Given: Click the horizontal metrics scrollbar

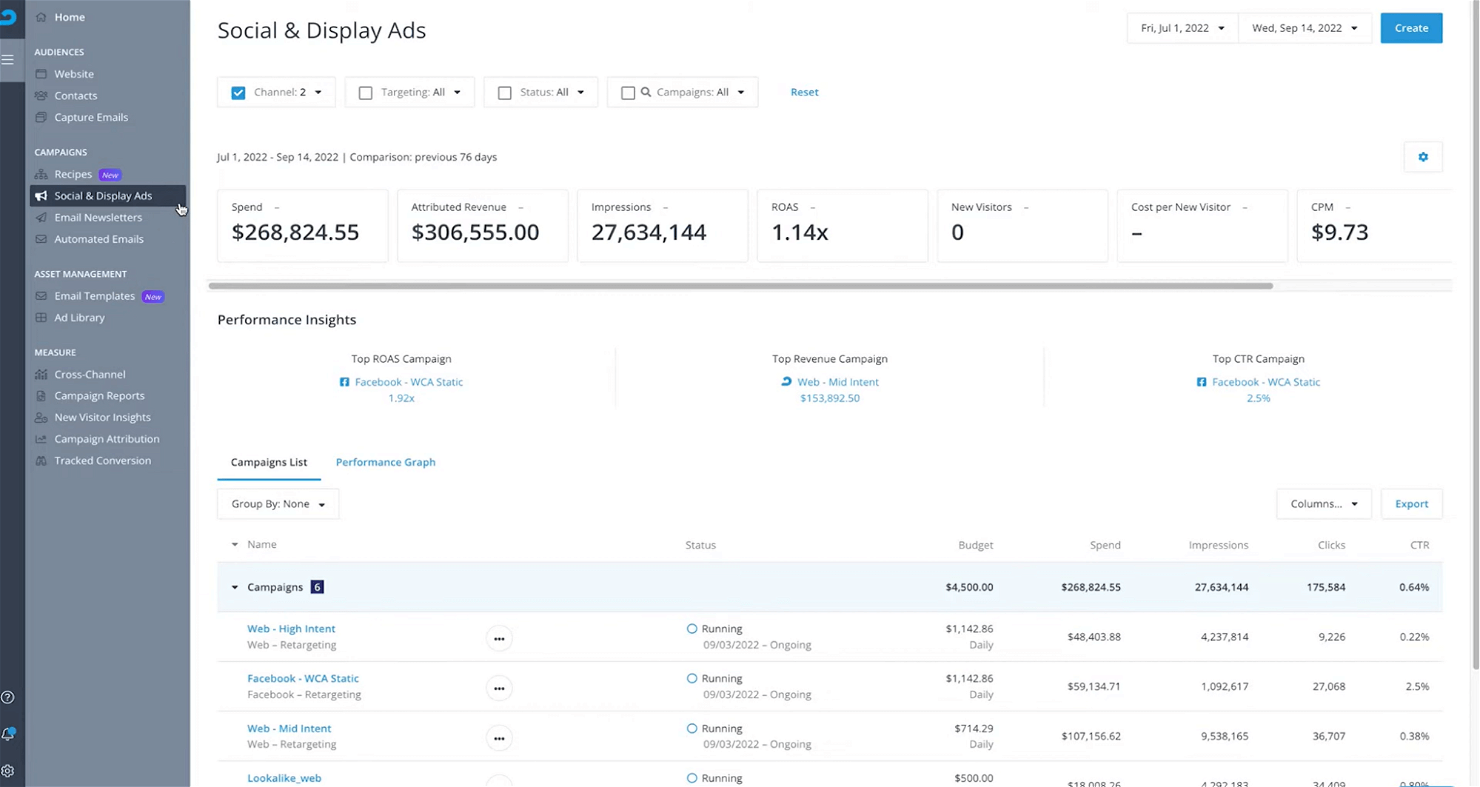Looking at the screenshot, I should point(740,286).
